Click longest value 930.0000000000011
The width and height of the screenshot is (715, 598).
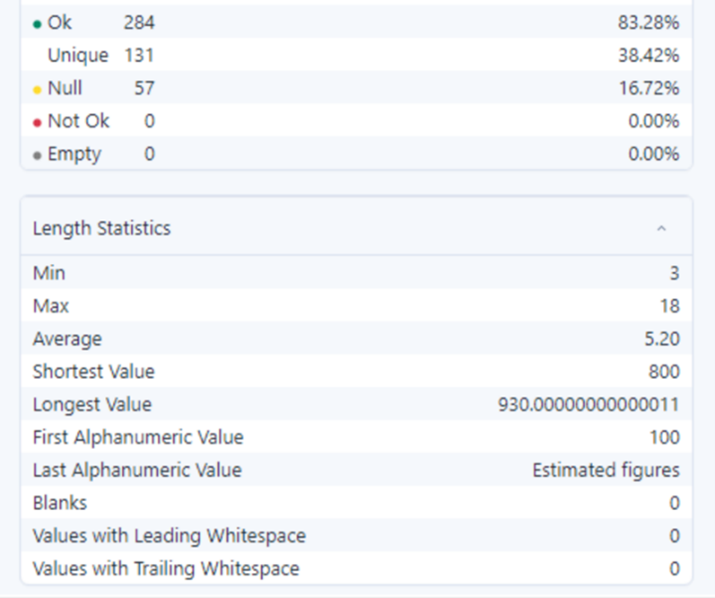click(x=589, y=405)
